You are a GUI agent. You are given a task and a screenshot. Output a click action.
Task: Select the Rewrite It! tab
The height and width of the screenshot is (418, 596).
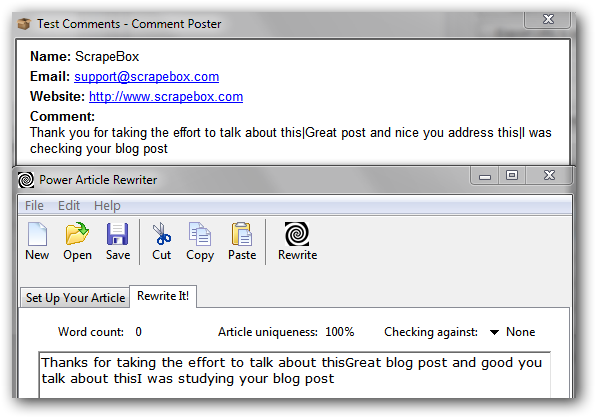[163, 296]
